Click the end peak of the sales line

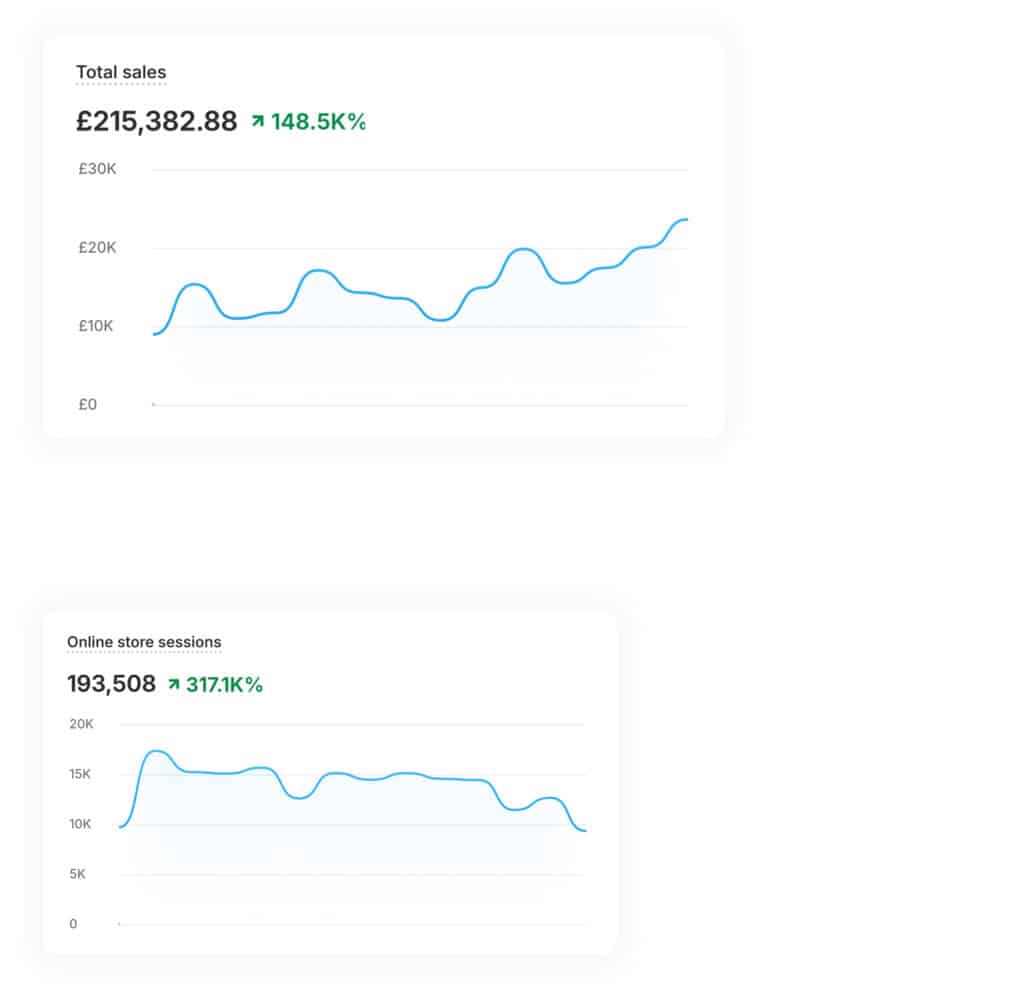pyautogui.click(x=684, y=220)
